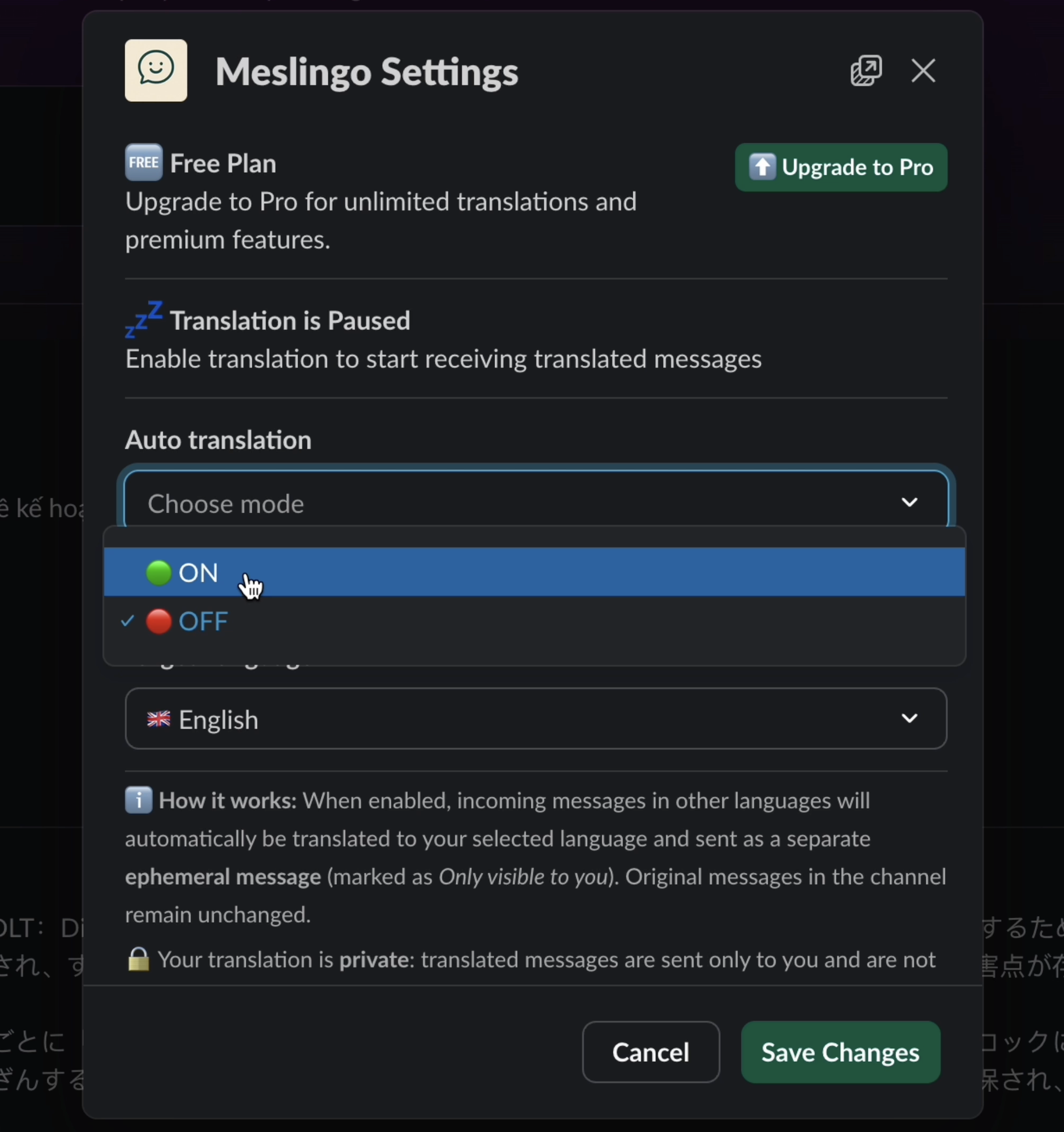Keep auto translation OFF by selecting OFF
Image resolution: width=1064 pixels, height=1132 pixels.
203,621
